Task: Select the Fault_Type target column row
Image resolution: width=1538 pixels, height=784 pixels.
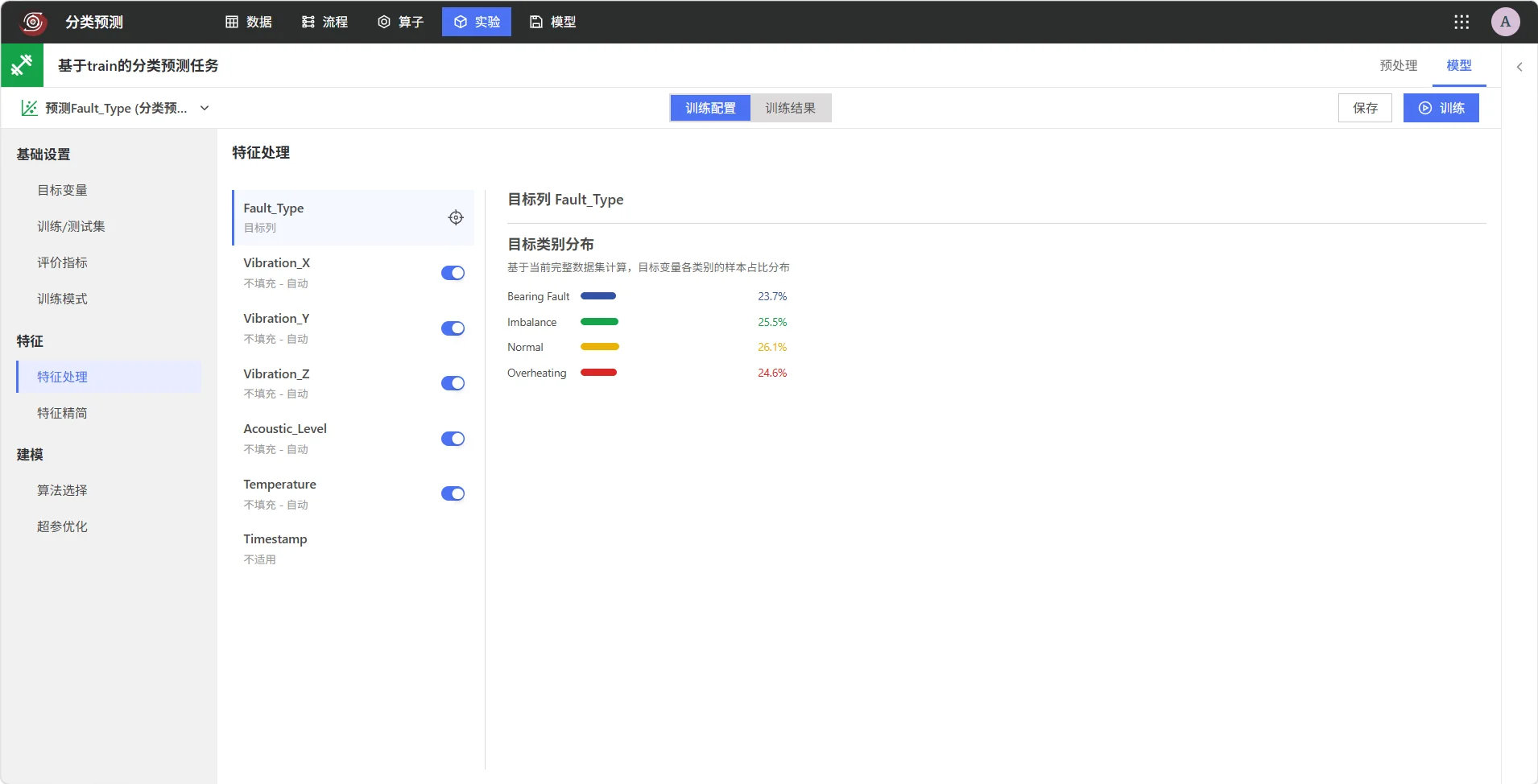Action: 353,217
